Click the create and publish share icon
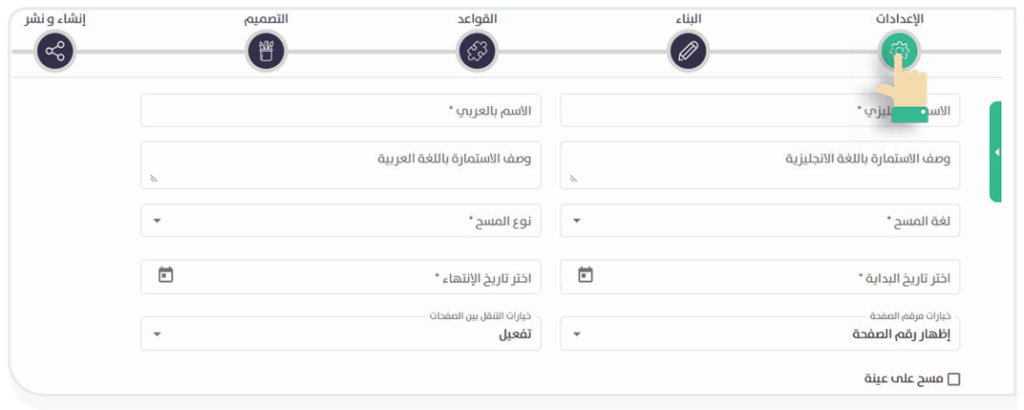This screenshot has width=1024, height=410. click(55, 51)
